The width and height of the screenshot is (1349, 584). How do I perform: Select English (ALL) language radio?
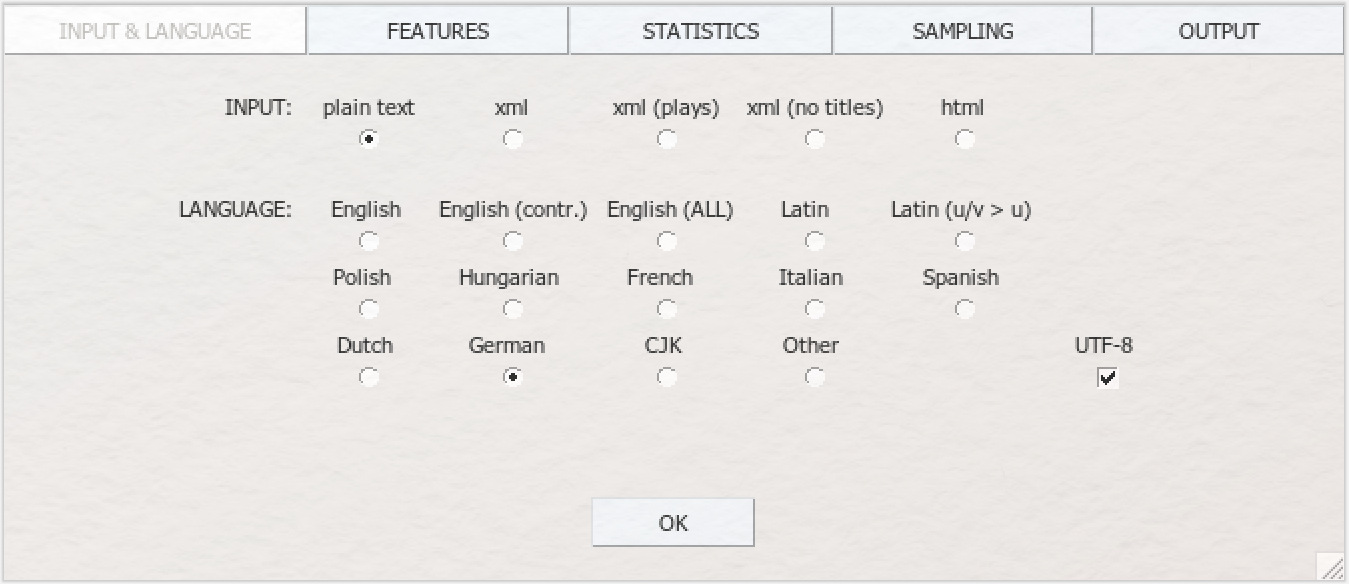pyautogui.click(x=666, y=241)
